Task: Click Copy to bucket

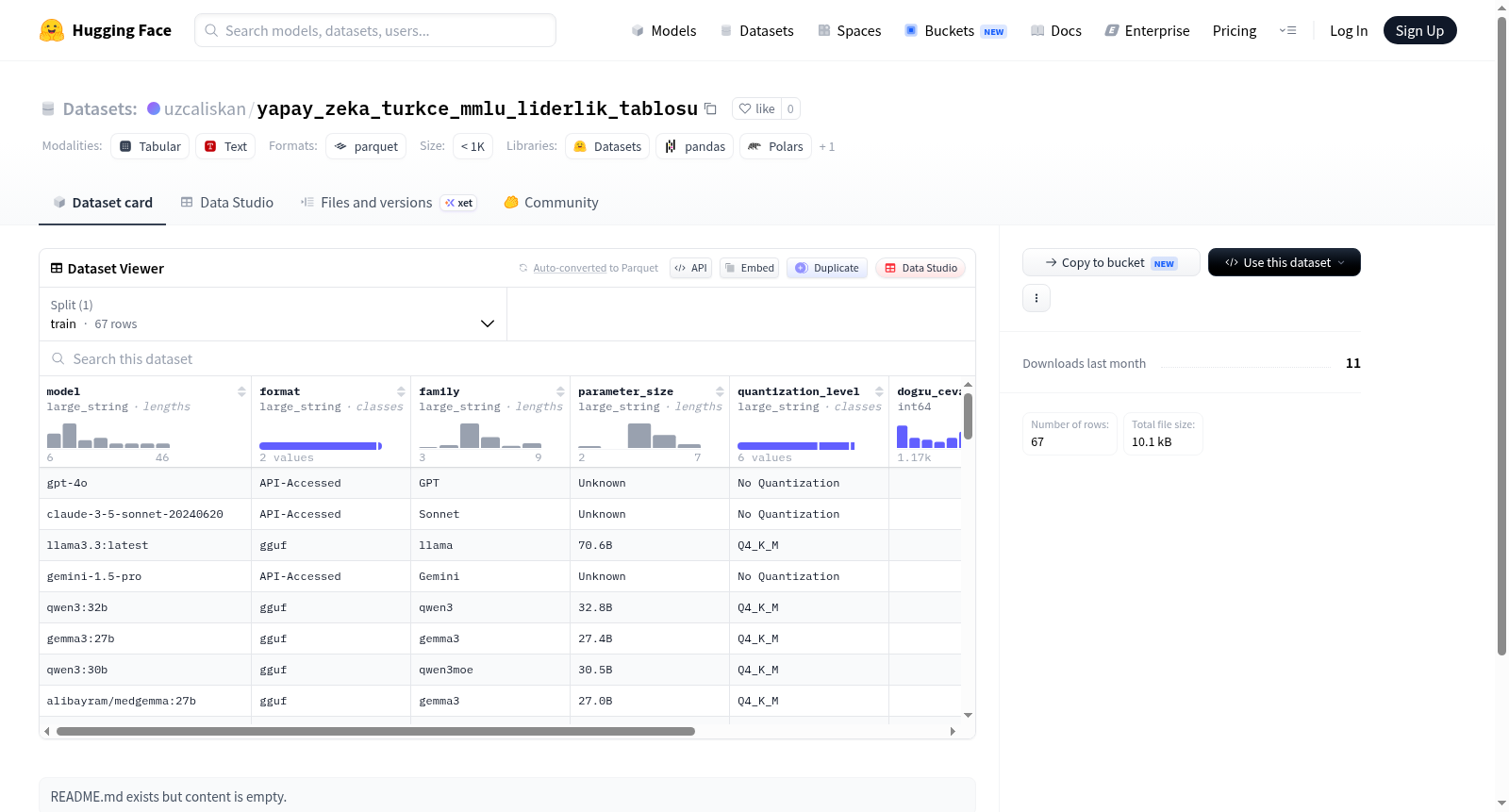Action: pos(1111,262)
